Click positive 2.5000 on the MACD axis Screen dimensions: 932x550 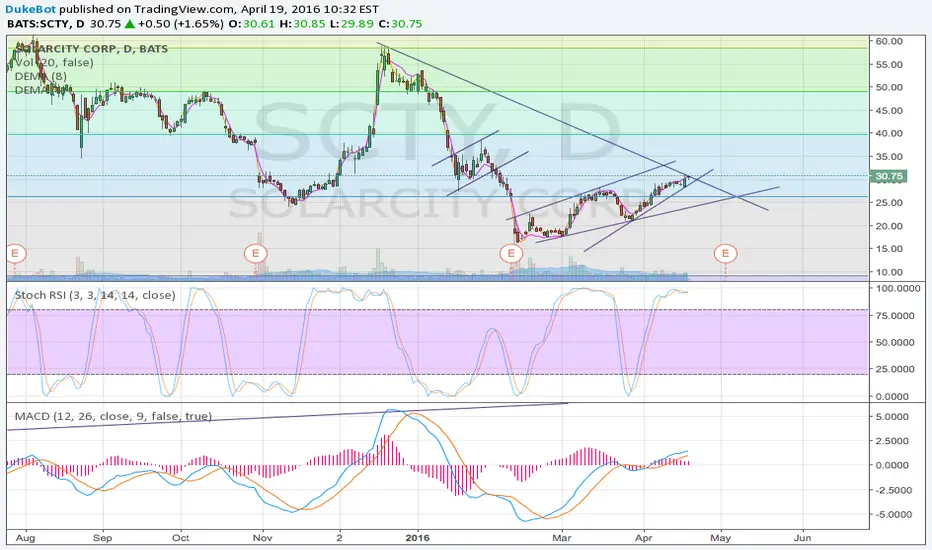click(892, 441)
